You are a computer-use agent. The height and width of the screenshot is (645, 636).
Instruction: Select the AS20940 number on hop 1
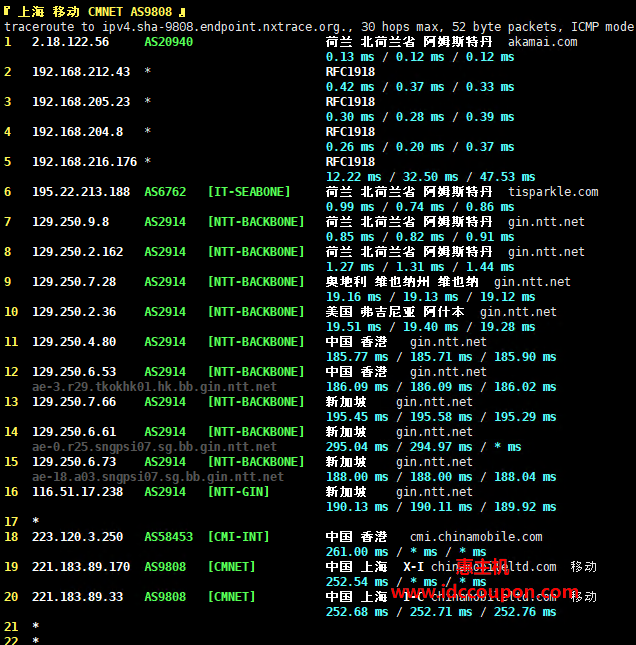(169, 42)
